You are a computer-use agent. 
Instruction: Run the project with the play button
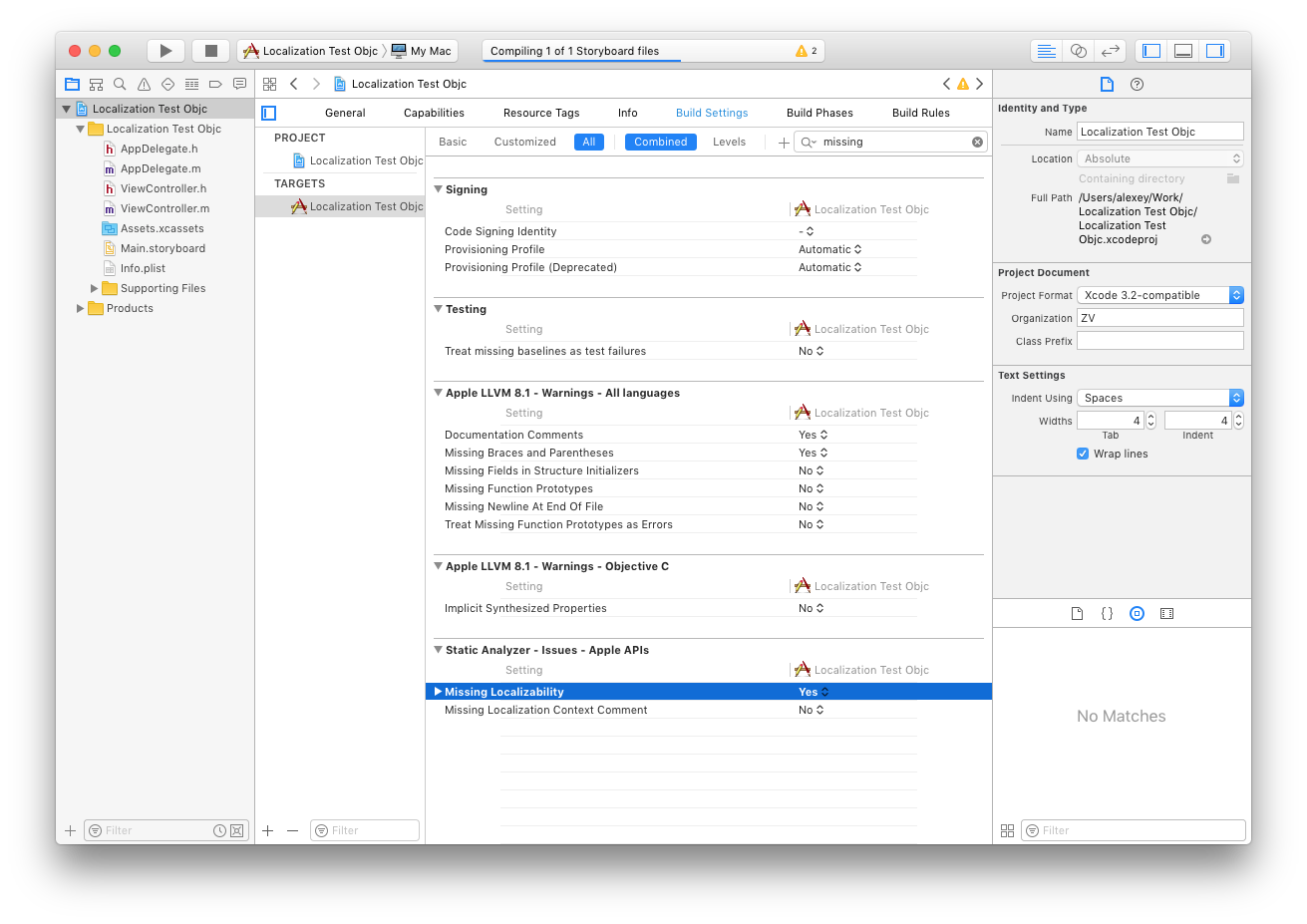click(x=165, y=50)
